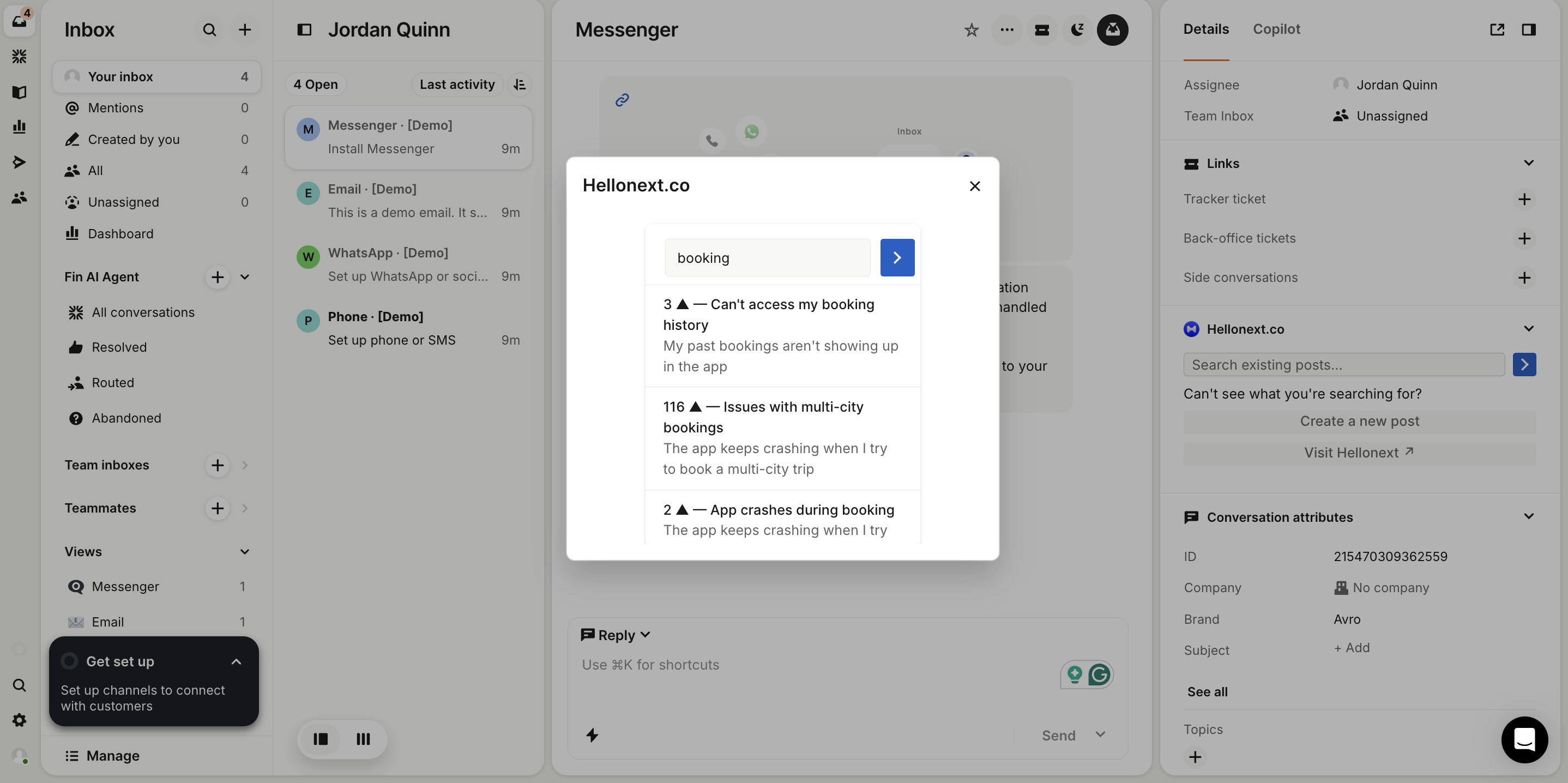Open result Issues with multi-city bookings
Image resolution: width=1568 pixels, height=783 pixels.
pyautogui.click(x=782, y=438)
